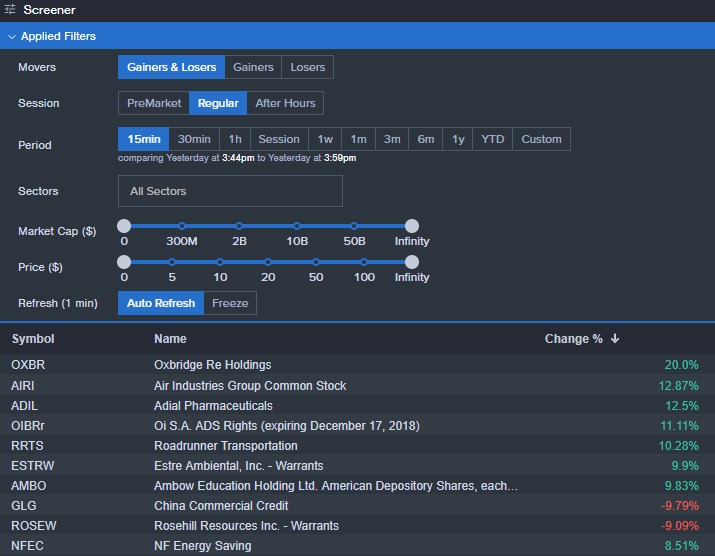Click the 12.87% change value
715x556 pixels.
679,386
